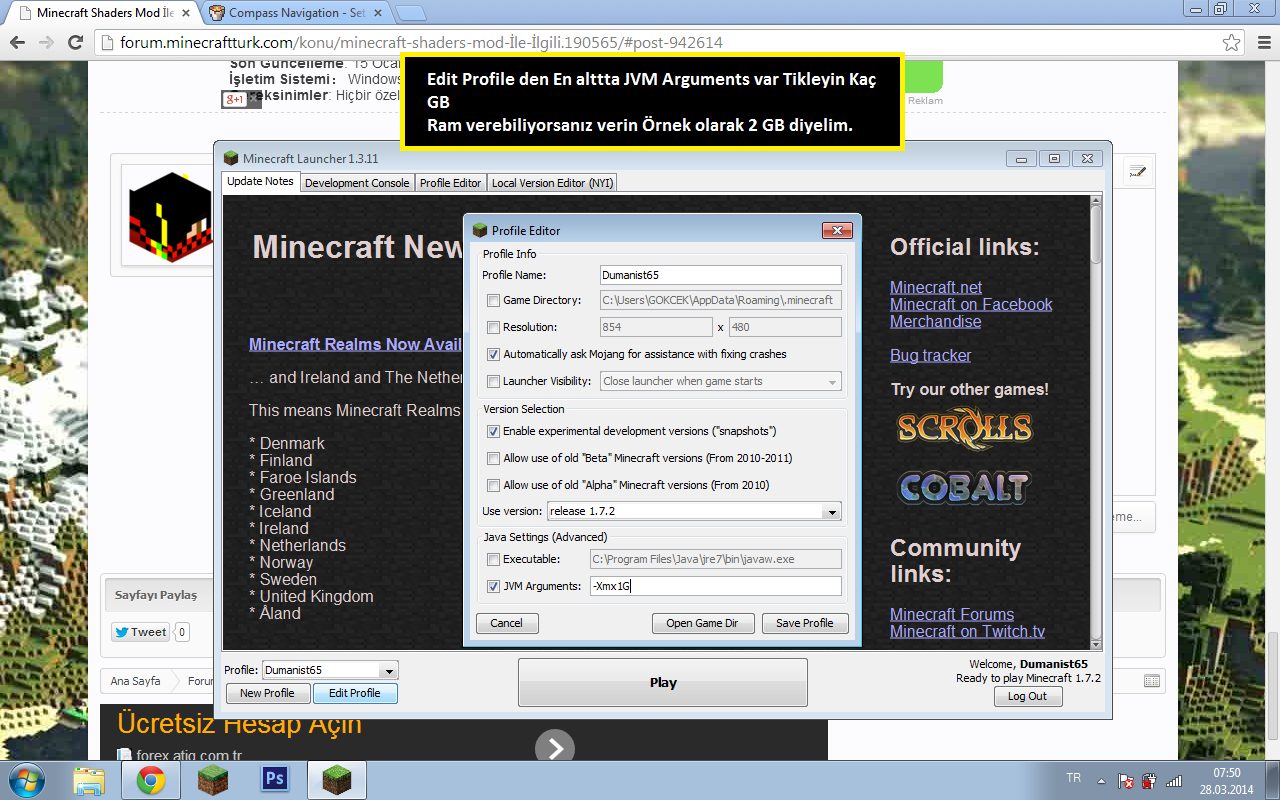Screen dimensions: 1280x800
Task: Close the Minecraft Shaders Mod tab
Action: (x=187, y=14)
